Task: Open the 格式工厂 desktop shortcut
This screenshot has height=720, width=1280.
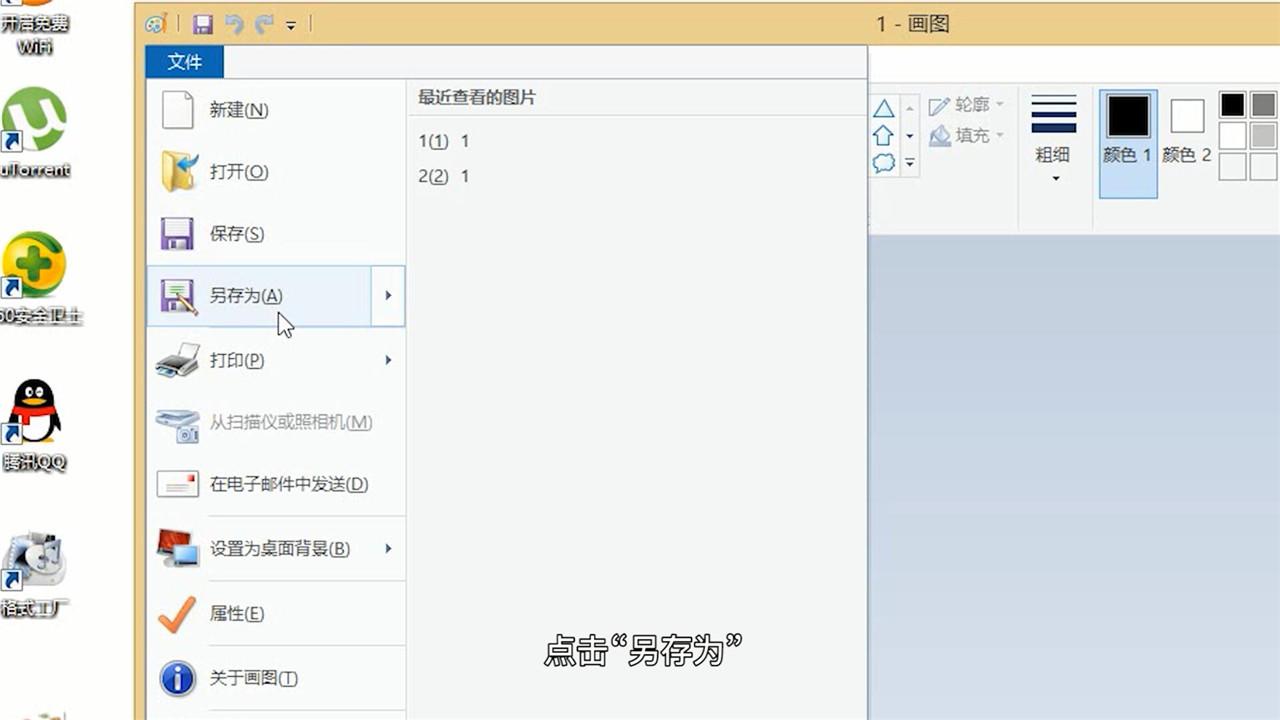Action: (x=34, y=573)
